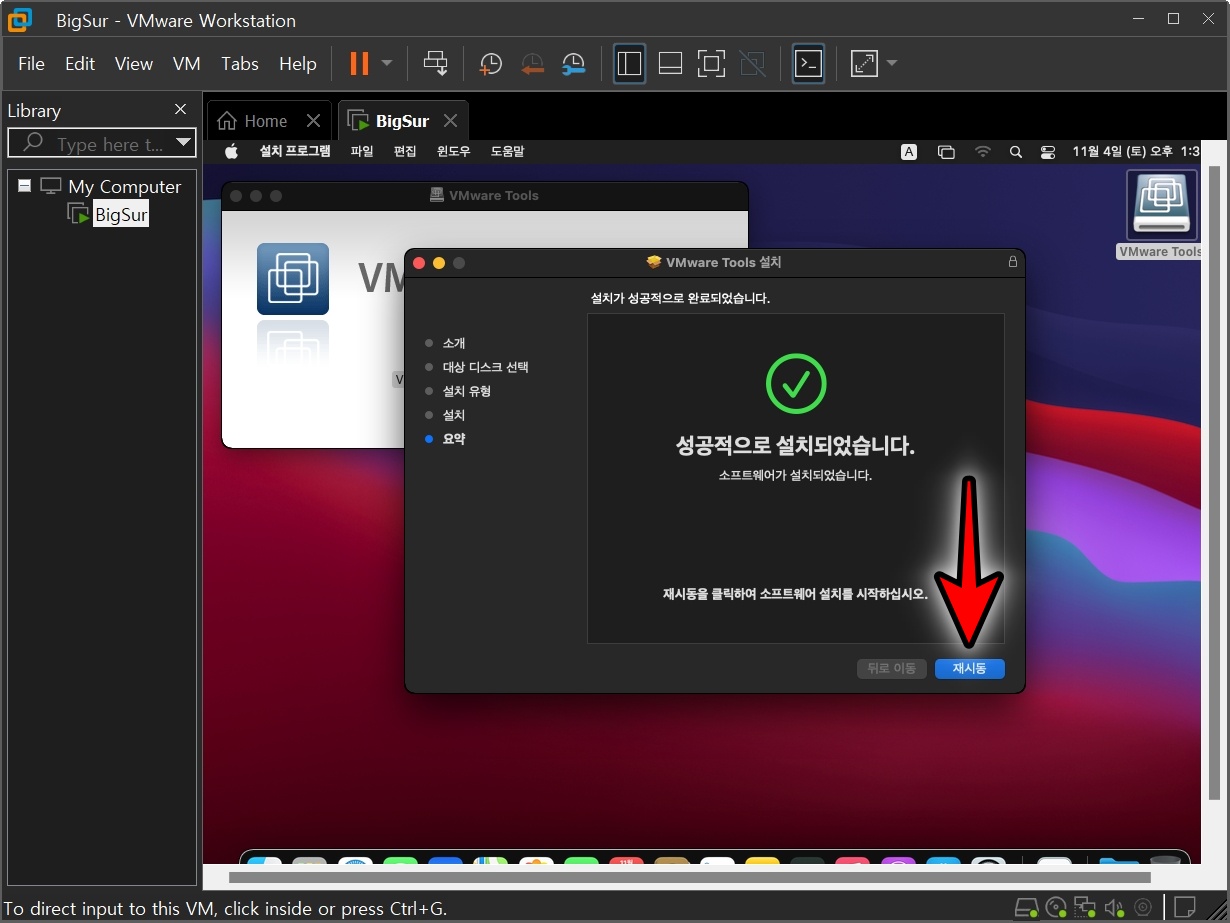1230x923 pixels.
Task: Take a snapshot of this virtual machine
Action: (x=490, y=64)
